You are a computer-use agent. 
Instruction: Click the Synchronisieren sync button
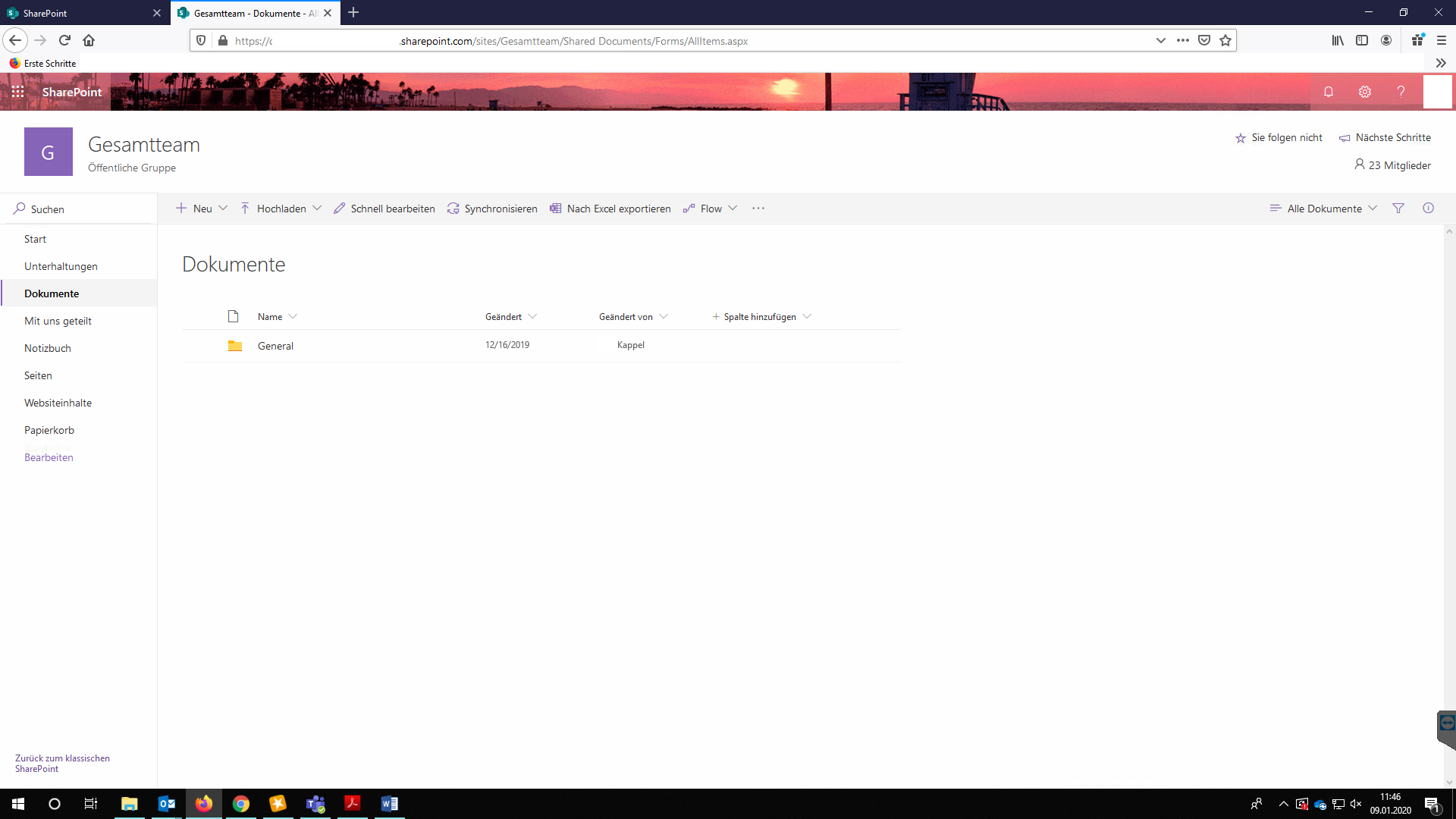(x=492, y=209)
